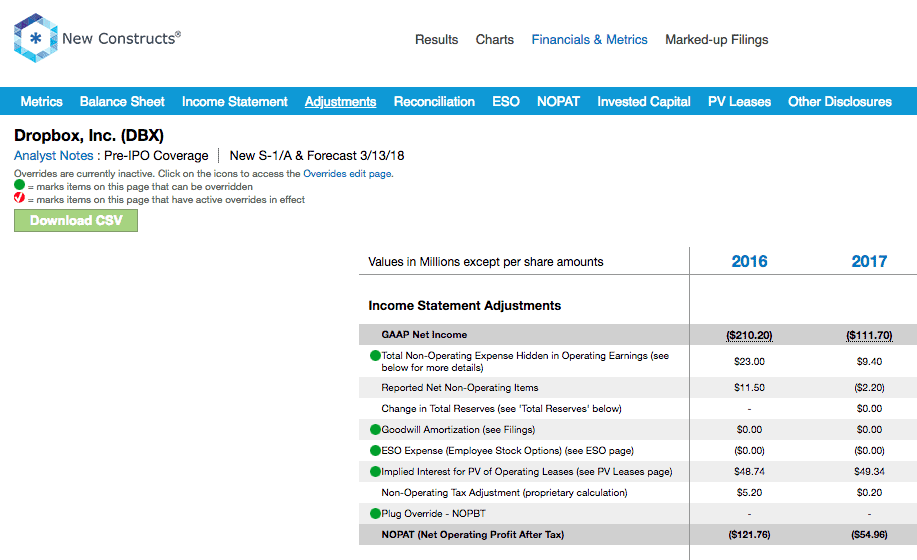
Task: Select the Adjustments sub-tab
Action: point(340,102)
